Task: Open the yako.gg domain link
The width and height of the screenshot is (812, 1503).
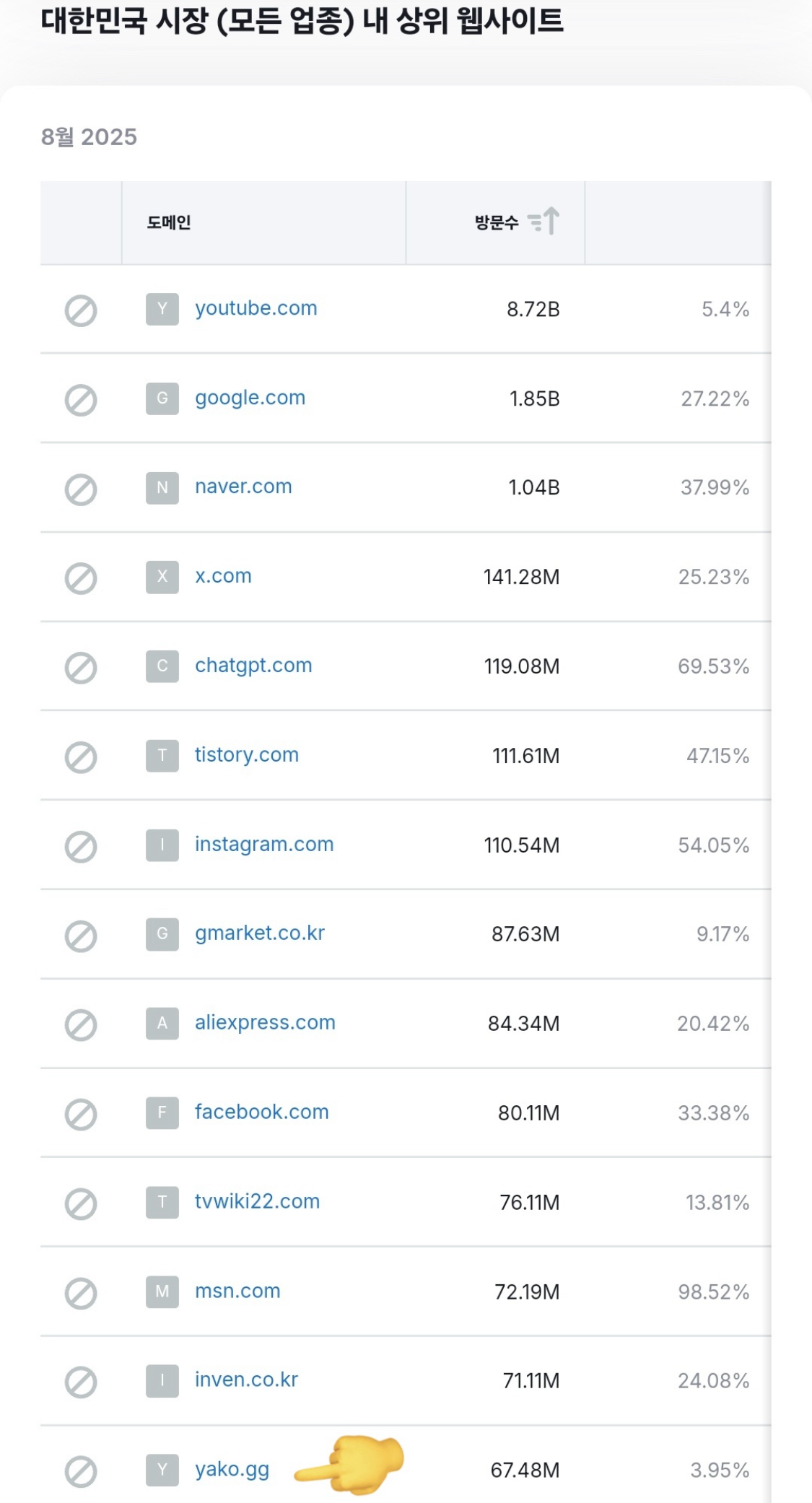Action: [232, 1470]
